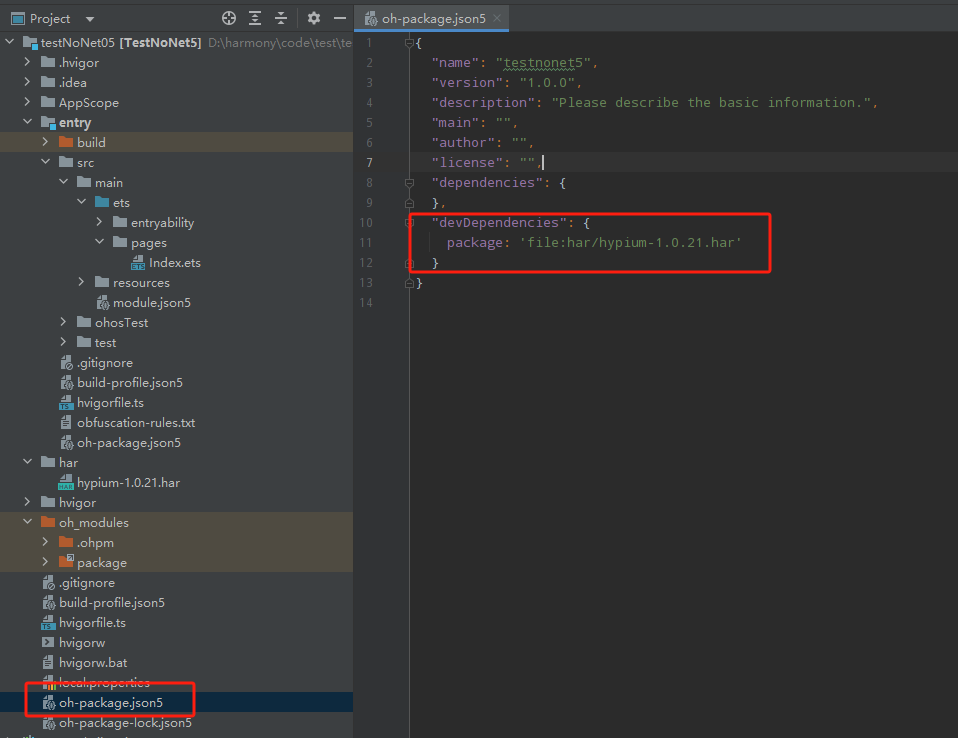The height and width of the screenshot is (738, 958).
Task: Hide the Project panel with minus icon
Action: (340, 18)
